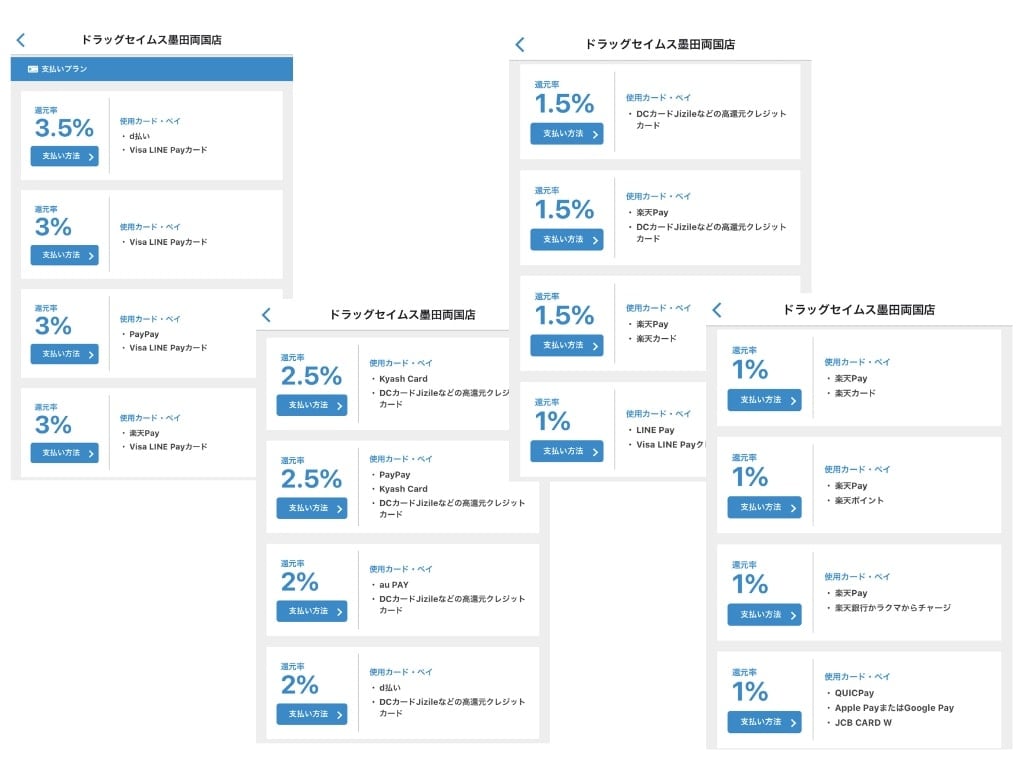
Task: Open 支払い方法 for 2% d払い plan
Action: [311, 714]
